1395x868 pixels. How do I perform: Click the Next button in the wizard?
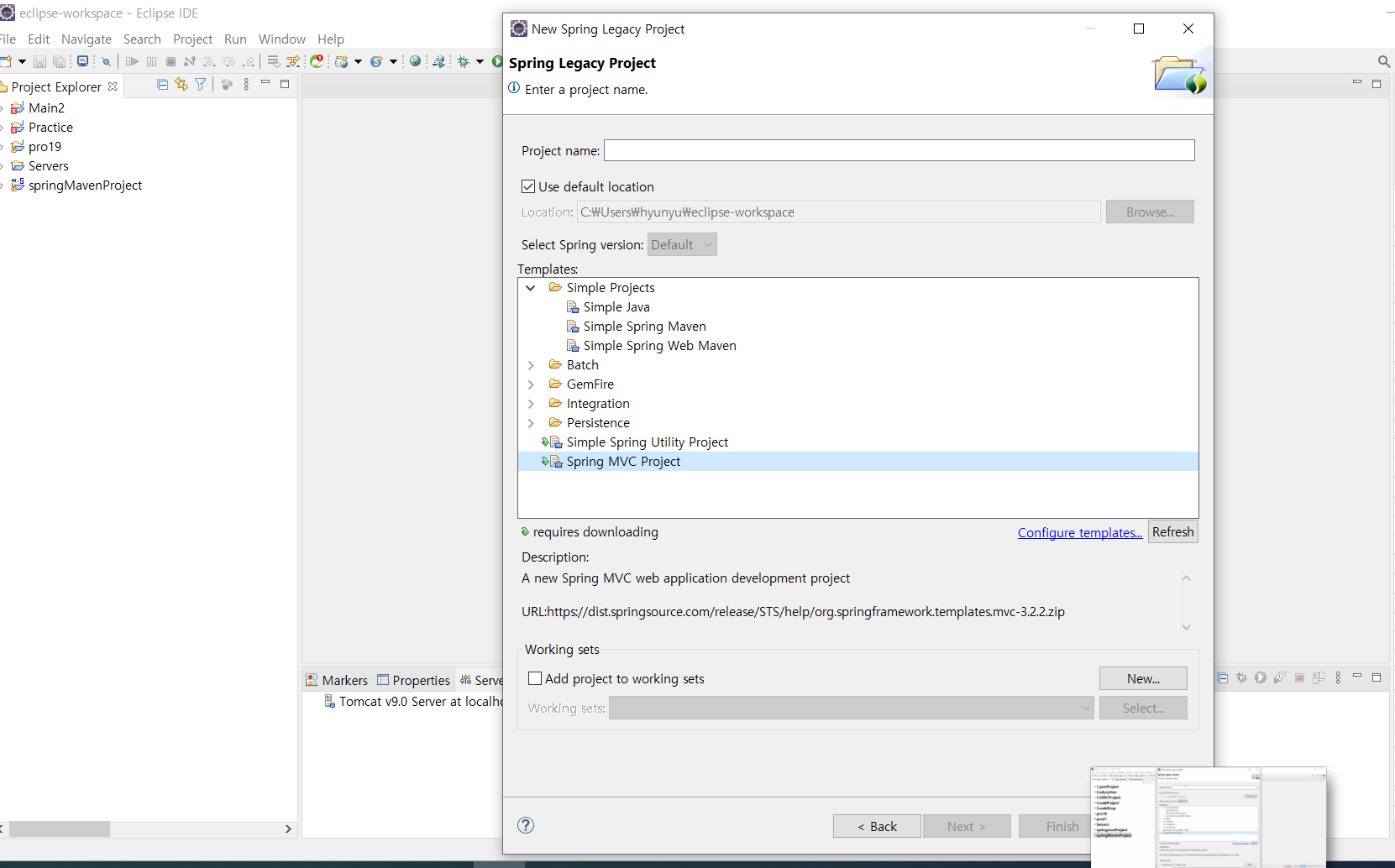click(967, 826)
